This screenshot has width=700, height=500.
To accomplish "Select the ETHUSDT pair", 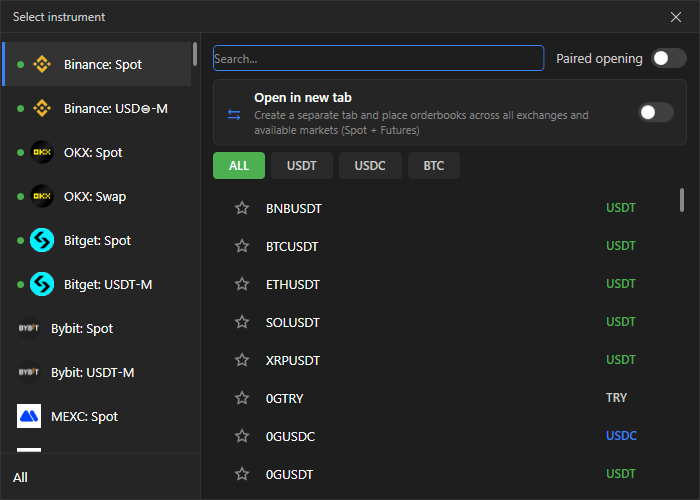I will pyautogui.click(x=444, y=284).
